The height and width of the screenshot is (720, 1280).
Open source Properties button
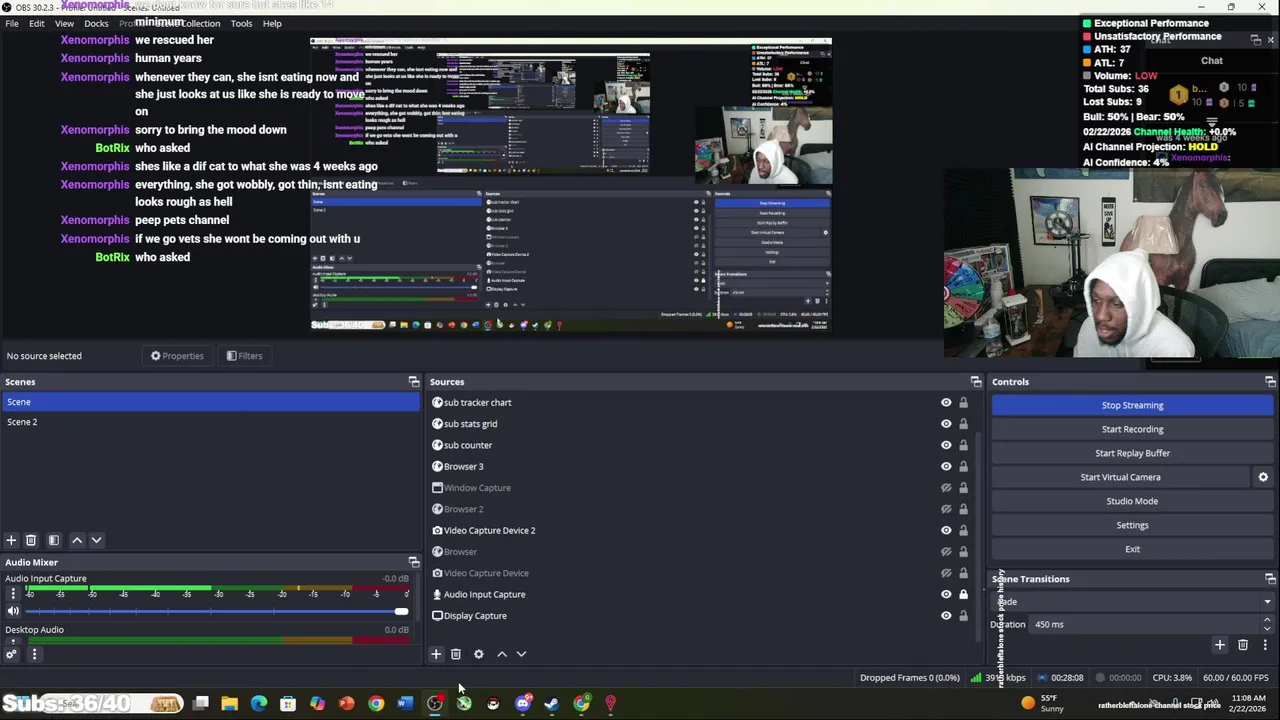(177, 356)
